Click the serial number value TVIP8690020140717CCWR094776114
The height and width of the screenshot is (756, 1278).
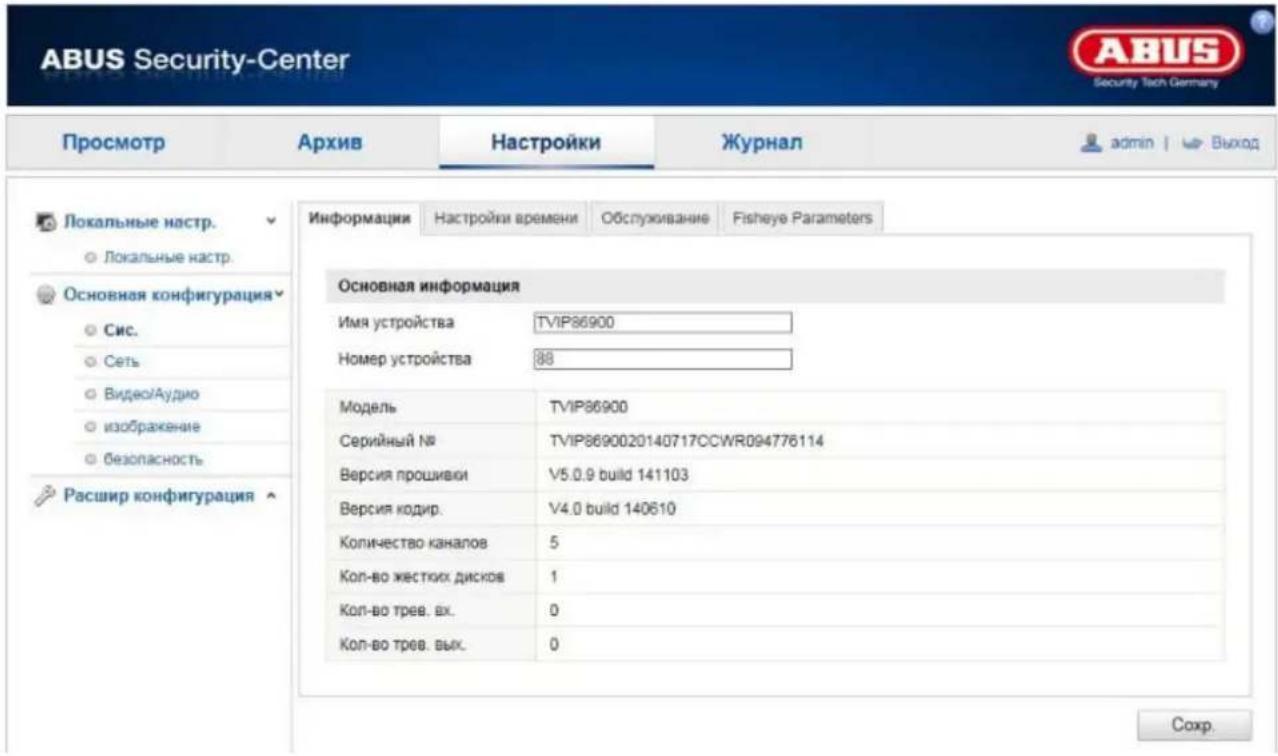(x=686, y=440)
